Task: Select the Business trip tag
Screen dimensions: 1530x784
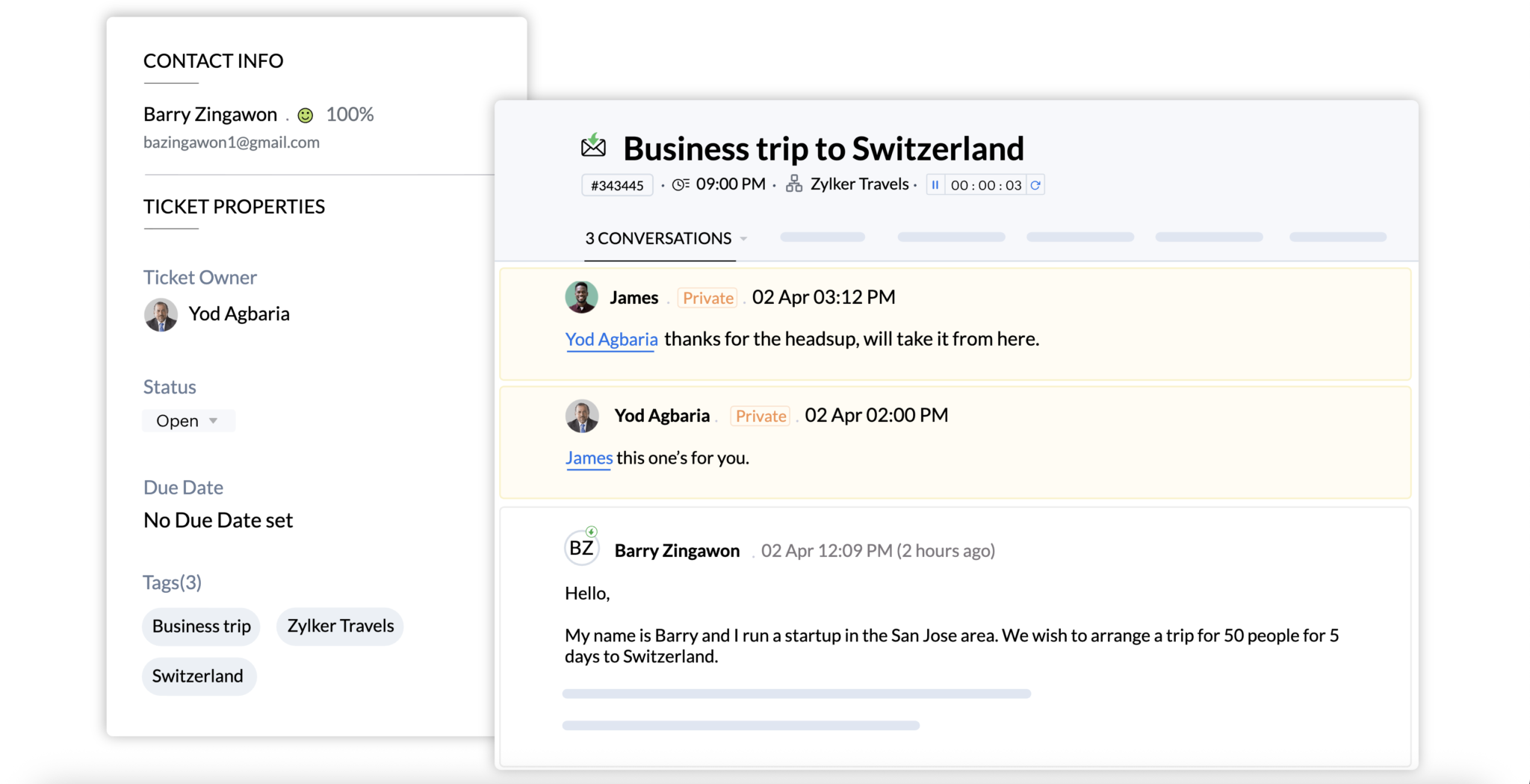Action: coord(201,626)
